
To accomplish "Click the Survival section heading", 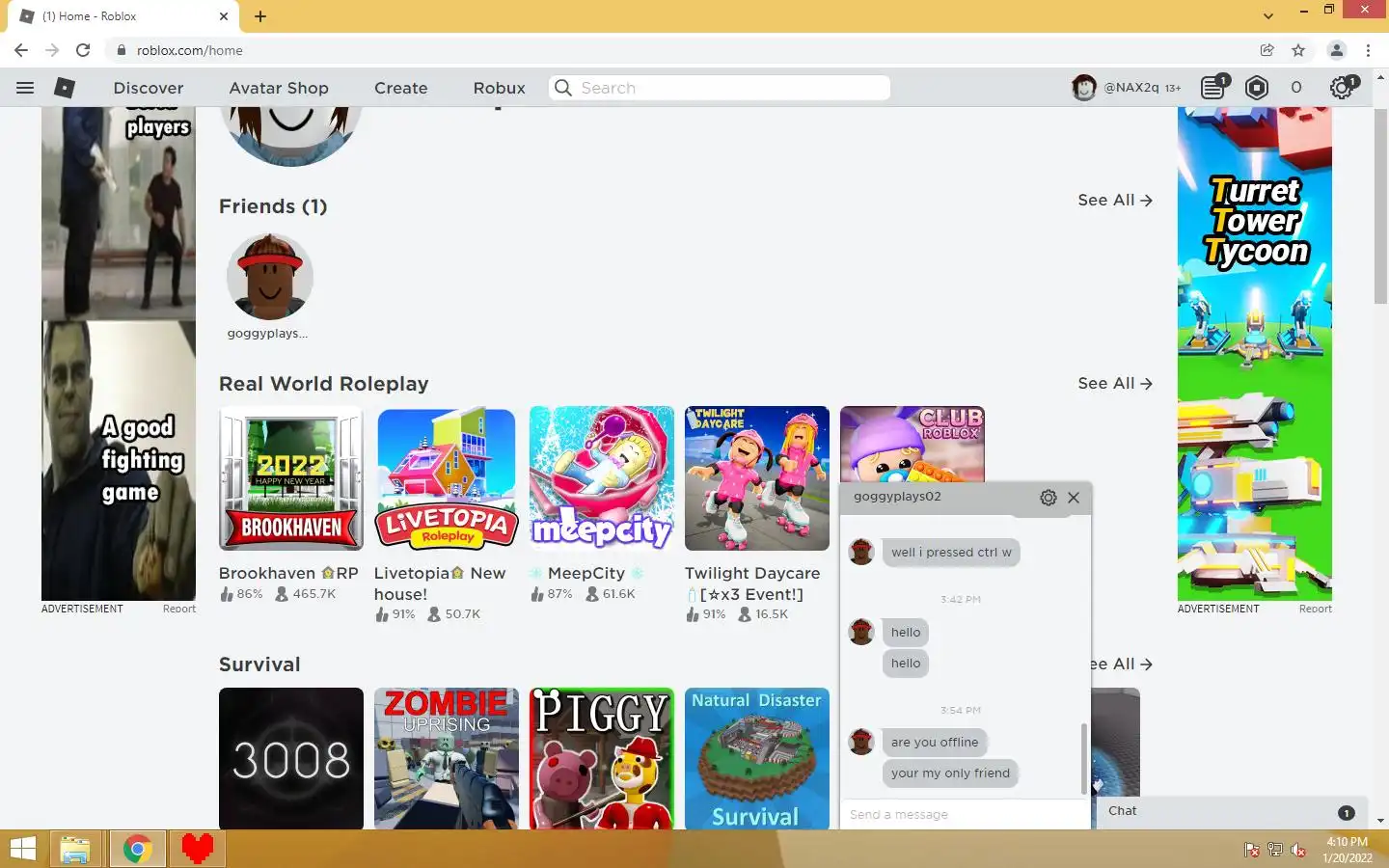I will click(259, 665).
